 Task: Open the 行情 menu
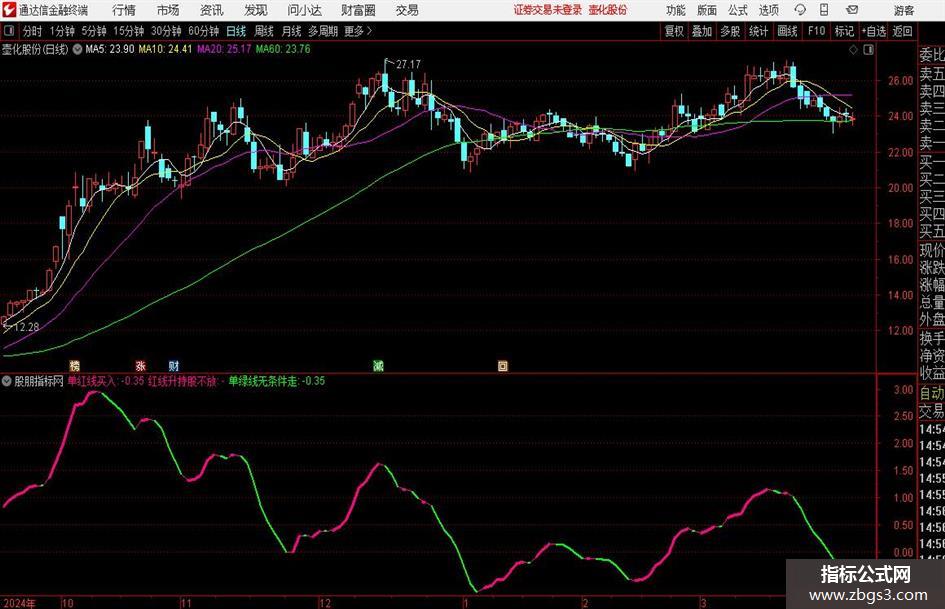click(x=124, y=10)
